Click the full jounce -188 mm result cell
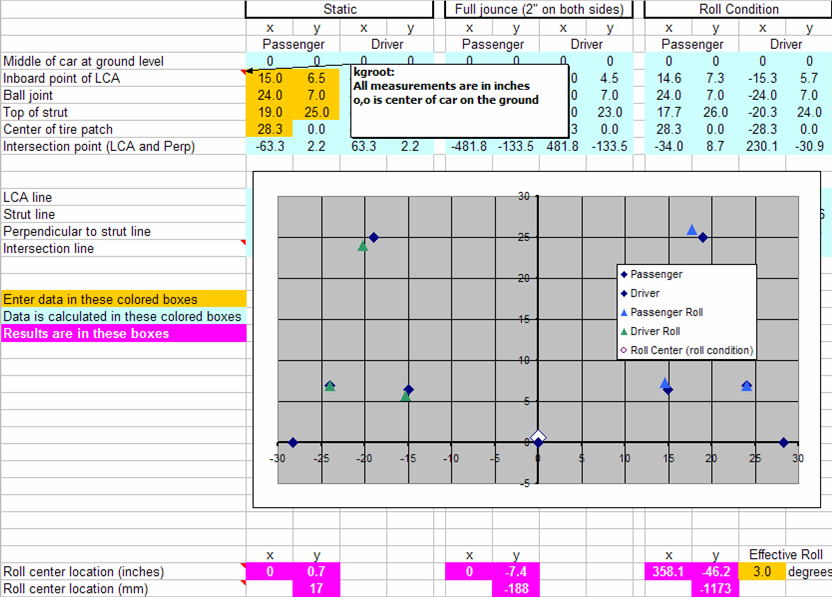Viewport: 833px width, 597px height. pyautogui.click(x=516, y=589)
